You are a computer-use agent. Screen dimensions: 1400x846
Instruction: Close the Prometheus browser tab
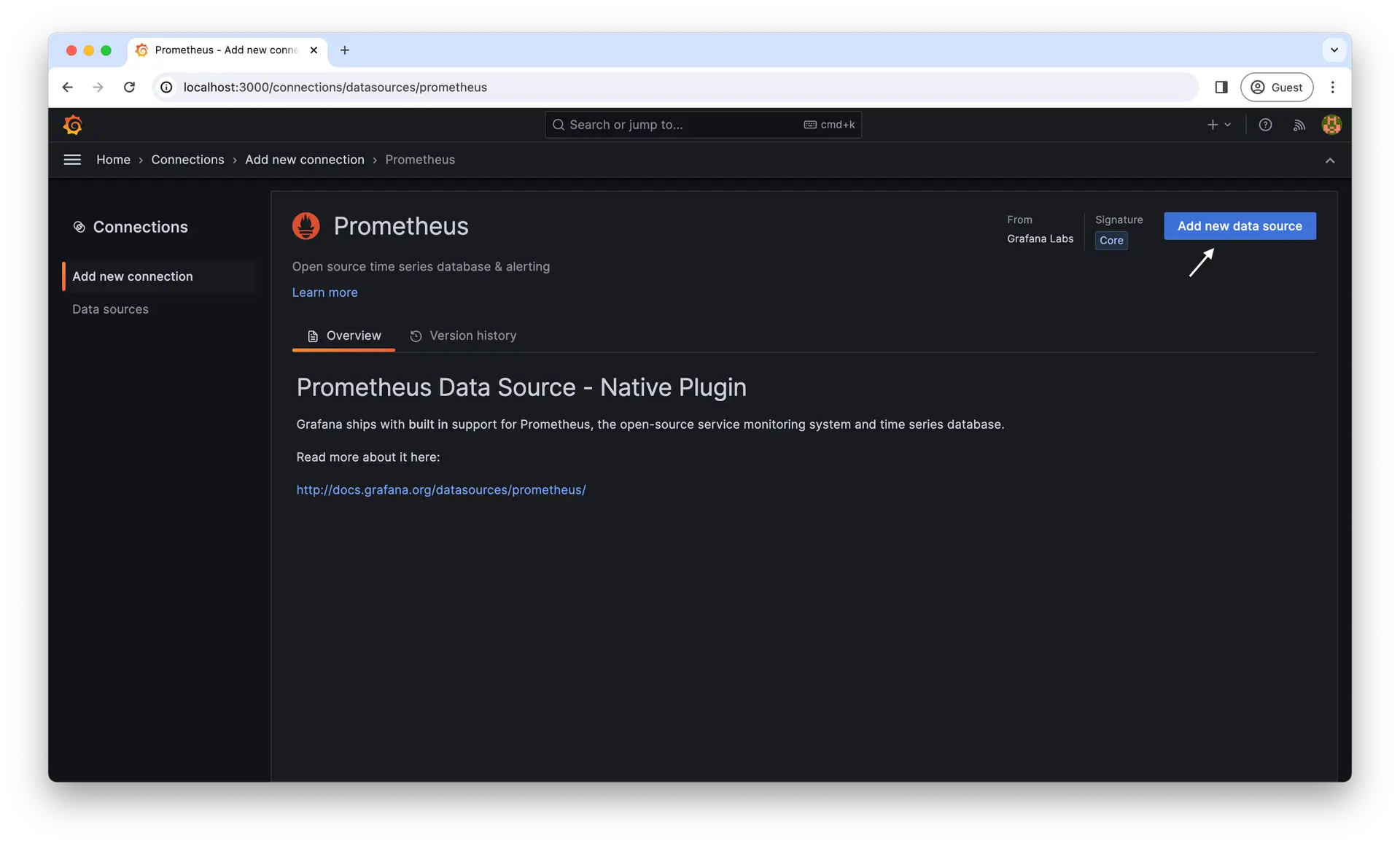(x=314, y=50)
